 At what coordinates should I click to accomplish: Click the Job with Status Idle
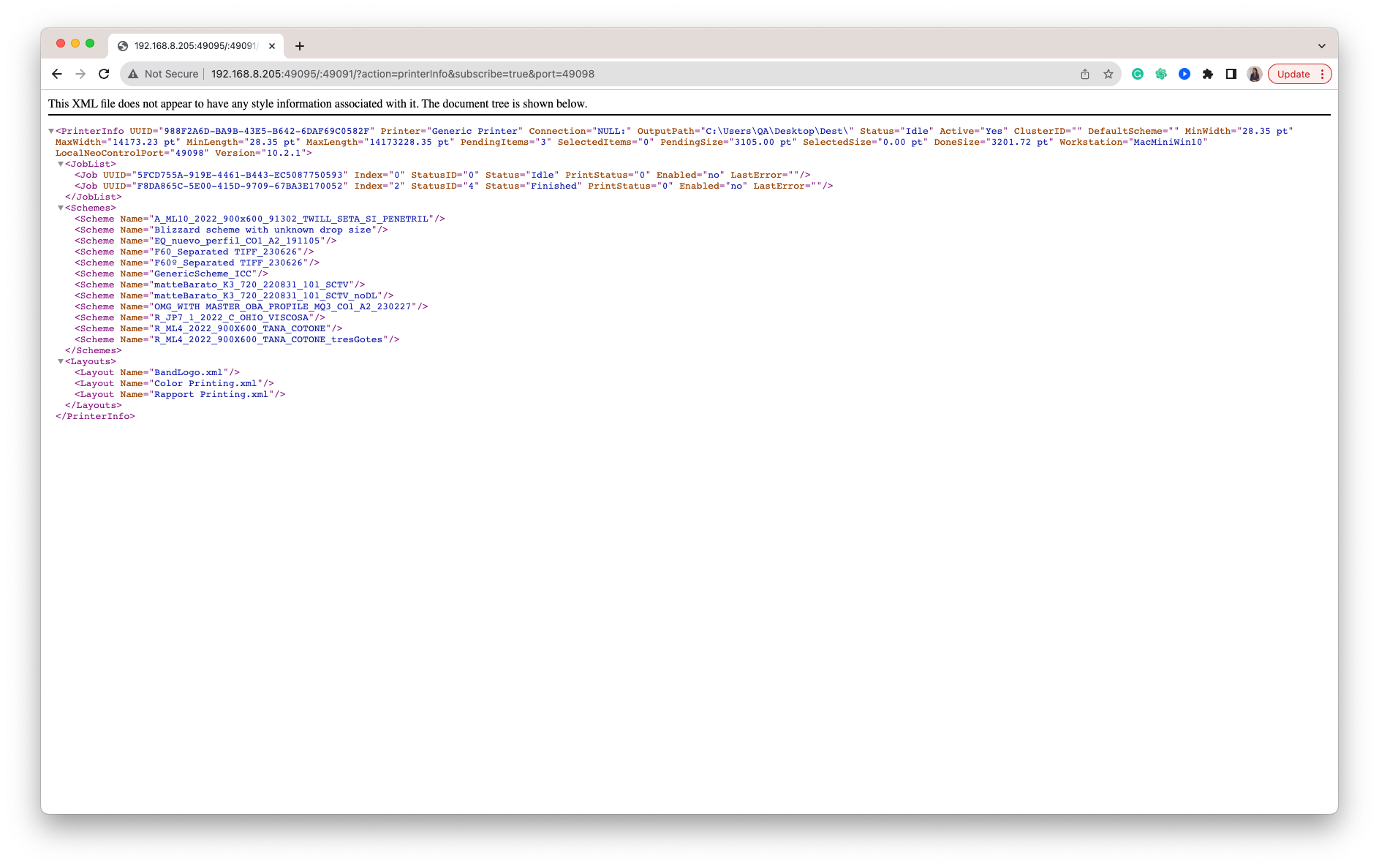pos(442,175)
